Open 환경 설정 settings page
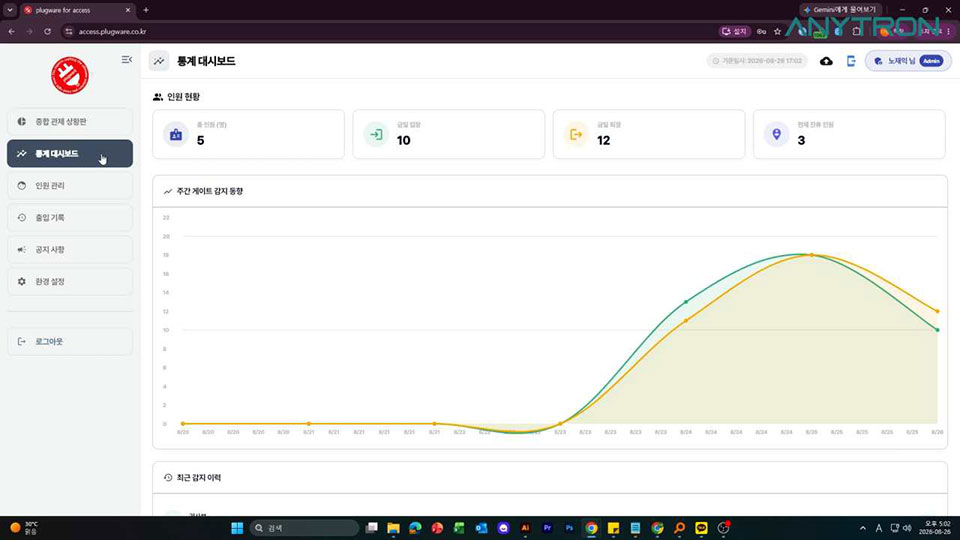 70,282
